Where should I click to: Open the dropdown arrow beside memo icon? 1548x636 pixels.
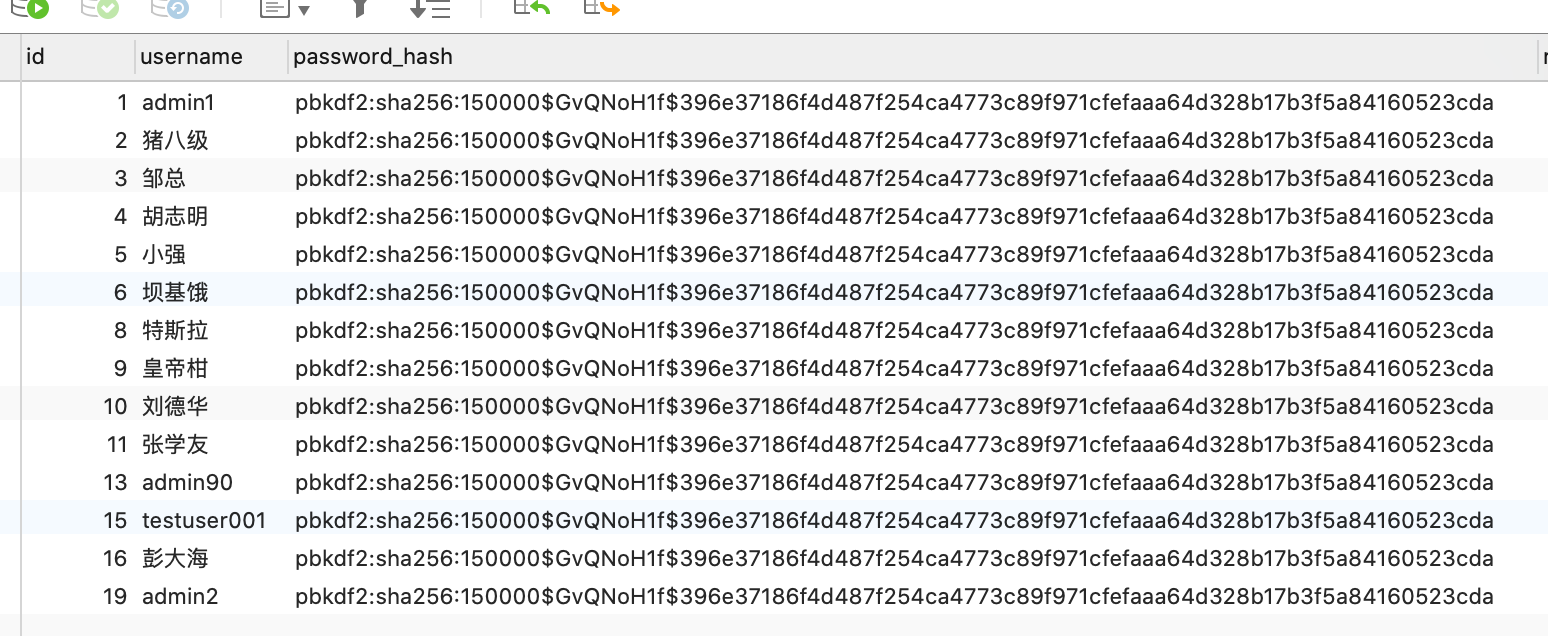click(304, 11)
